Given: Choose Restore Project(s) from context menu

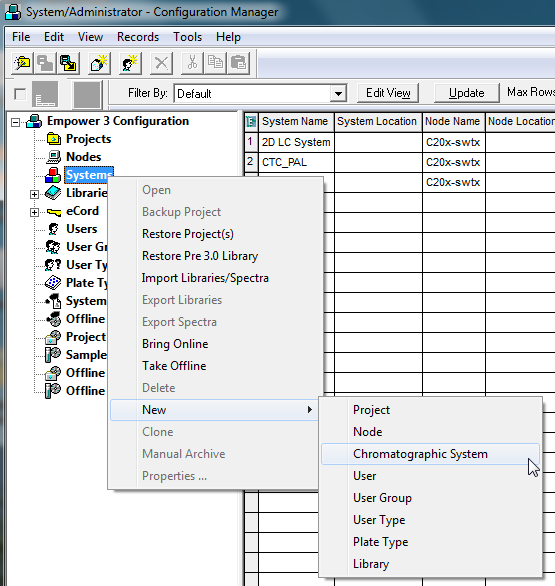Looking at the screenshot, I should point(216,234).
